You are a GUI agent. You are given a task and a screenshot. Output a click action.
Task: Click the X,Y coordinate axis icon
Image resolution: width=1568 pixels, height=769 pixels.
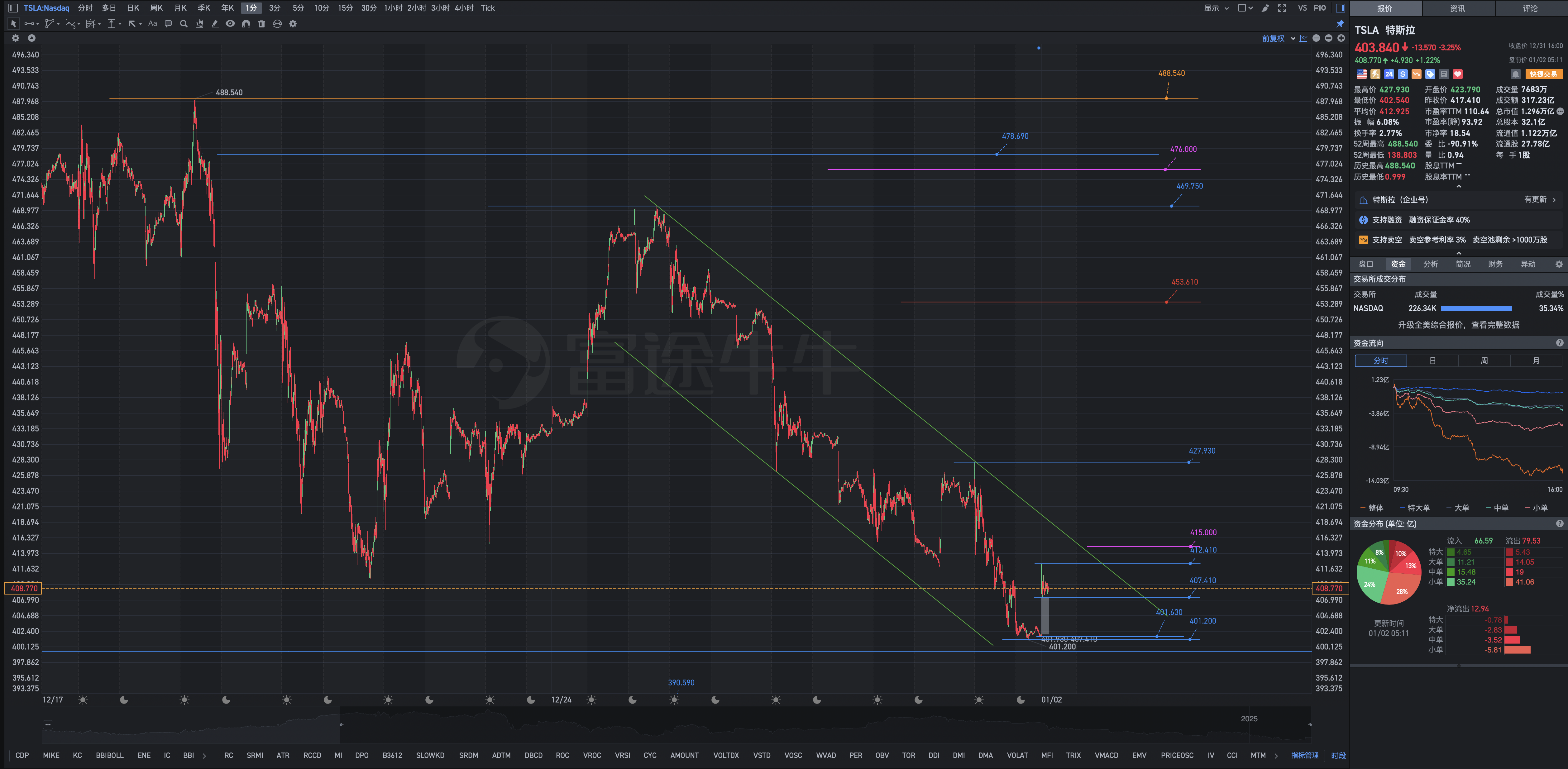tap(1303, 38)
